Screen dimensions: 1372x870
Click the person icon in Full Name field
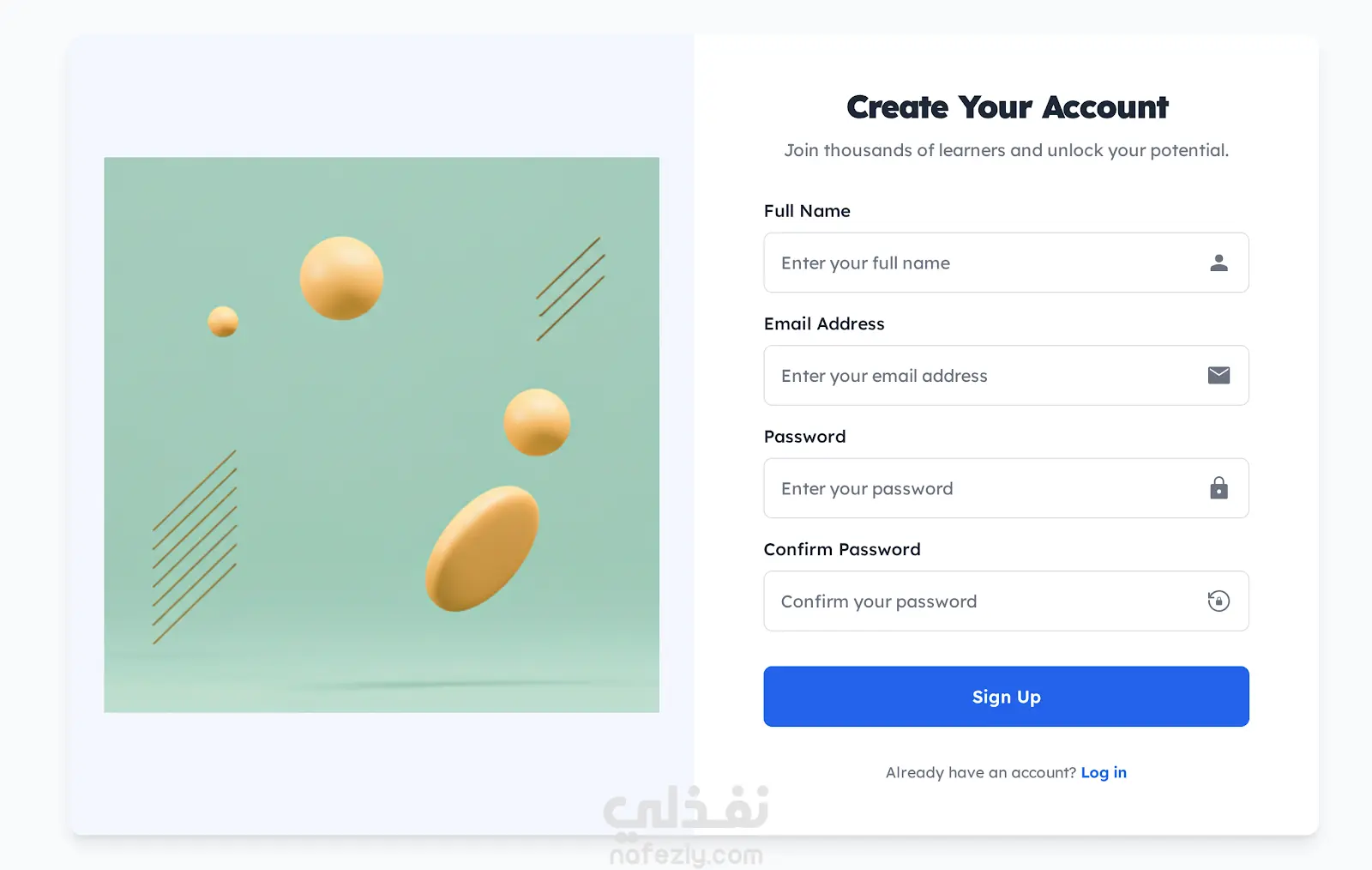(1219, 263)
